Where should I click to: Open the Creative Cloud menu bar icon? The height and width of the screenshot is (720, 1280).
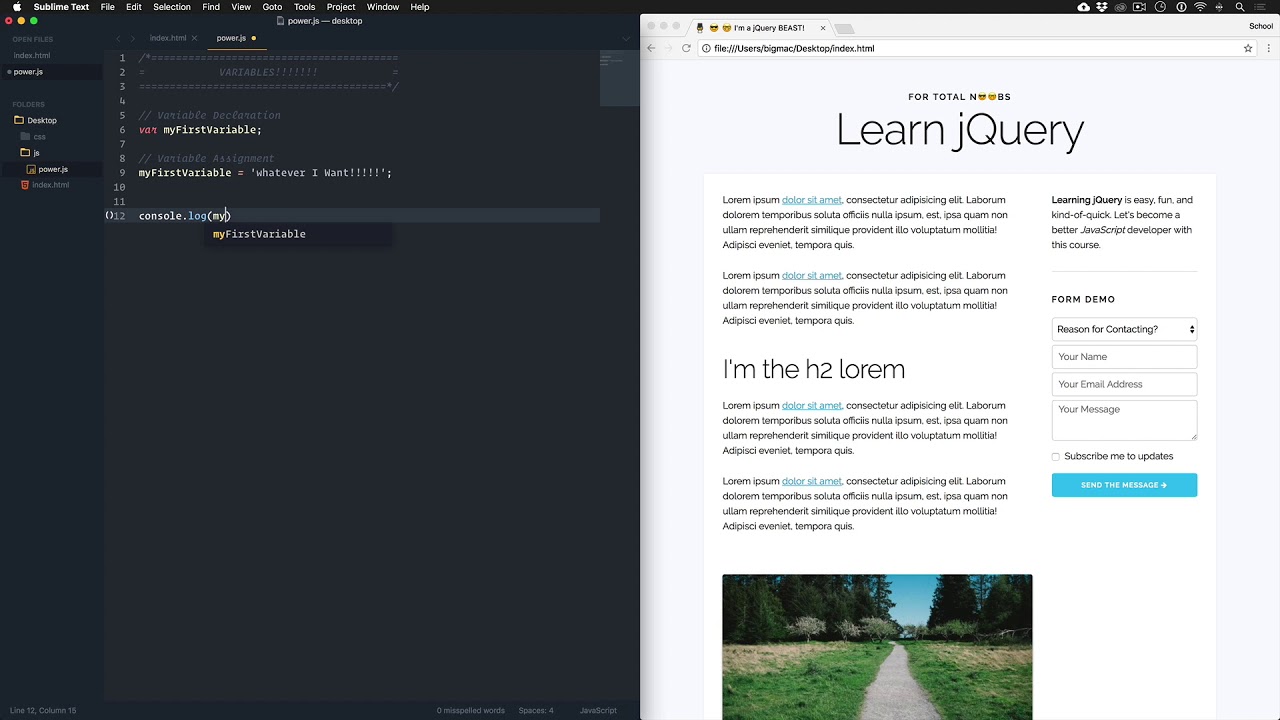[x=1122, y=7]
